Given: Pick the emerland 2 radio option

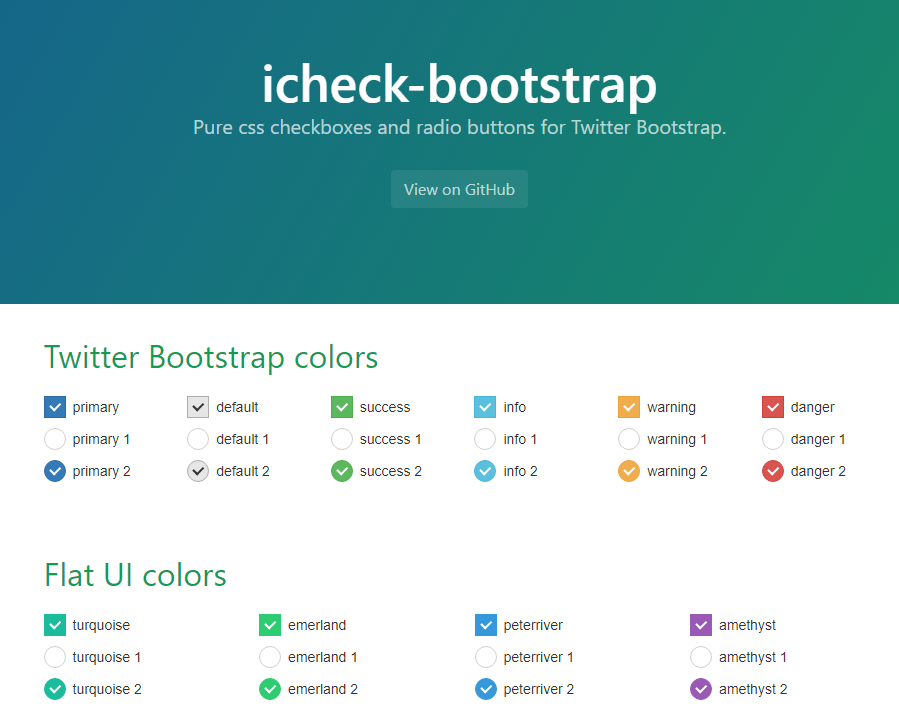Looking at the screenshot, I should (270, 689).
